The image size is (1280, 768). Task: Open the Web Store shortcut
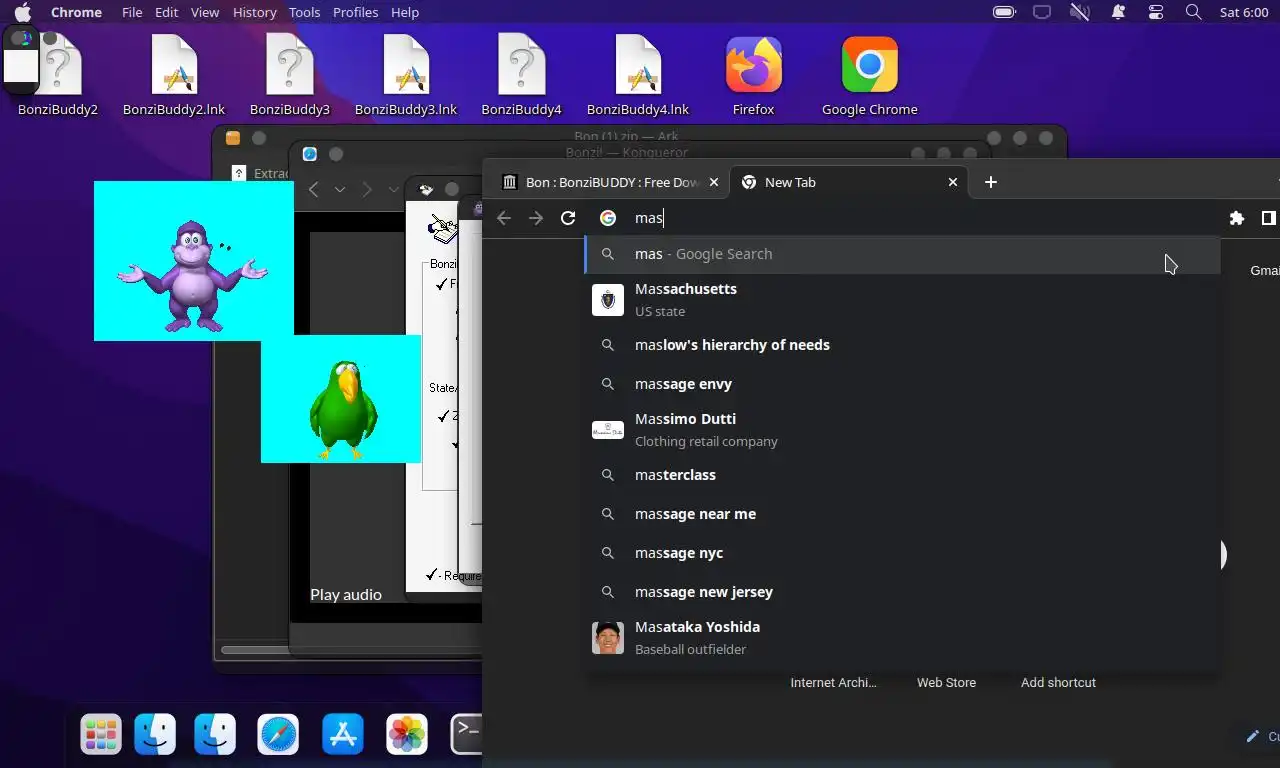(946, 682)
